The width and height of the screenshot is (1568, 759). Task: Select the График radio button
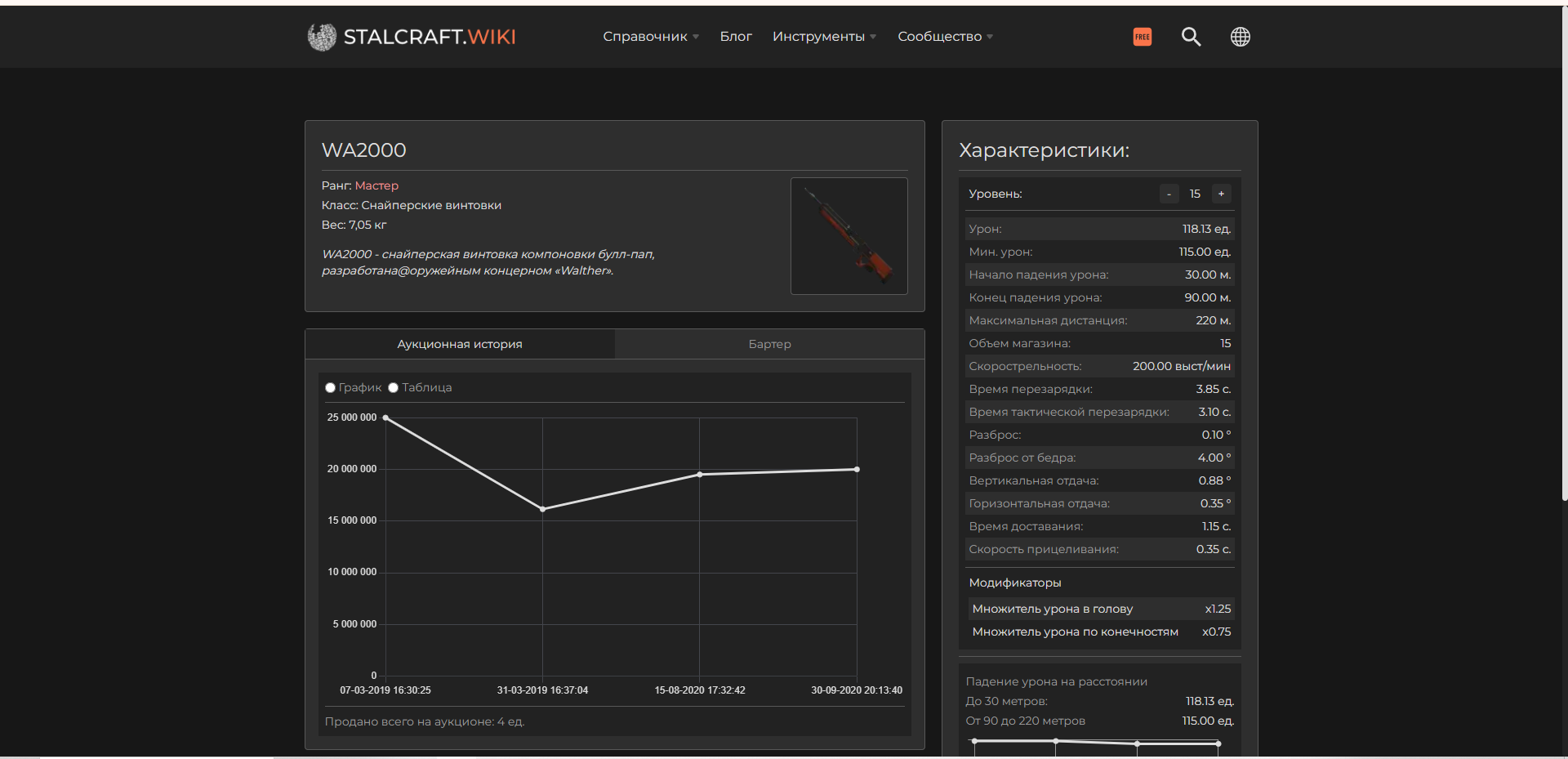click(330, 388)
